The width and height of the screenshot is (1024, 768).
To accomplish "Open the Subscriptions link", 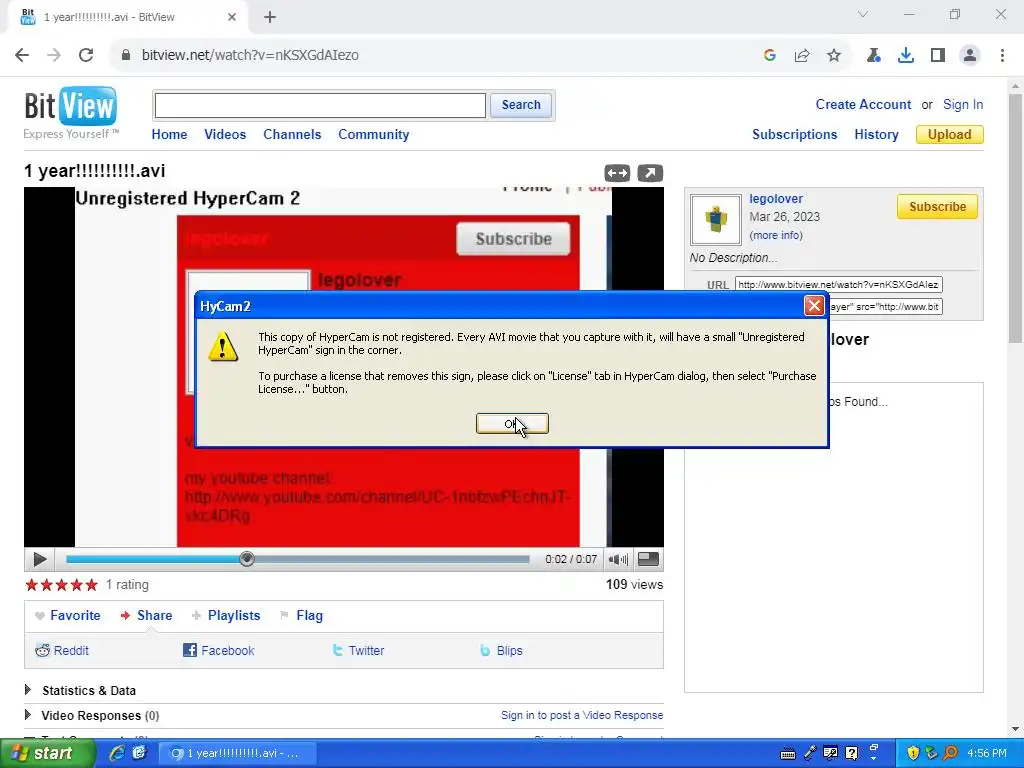I will click(794, 134).
